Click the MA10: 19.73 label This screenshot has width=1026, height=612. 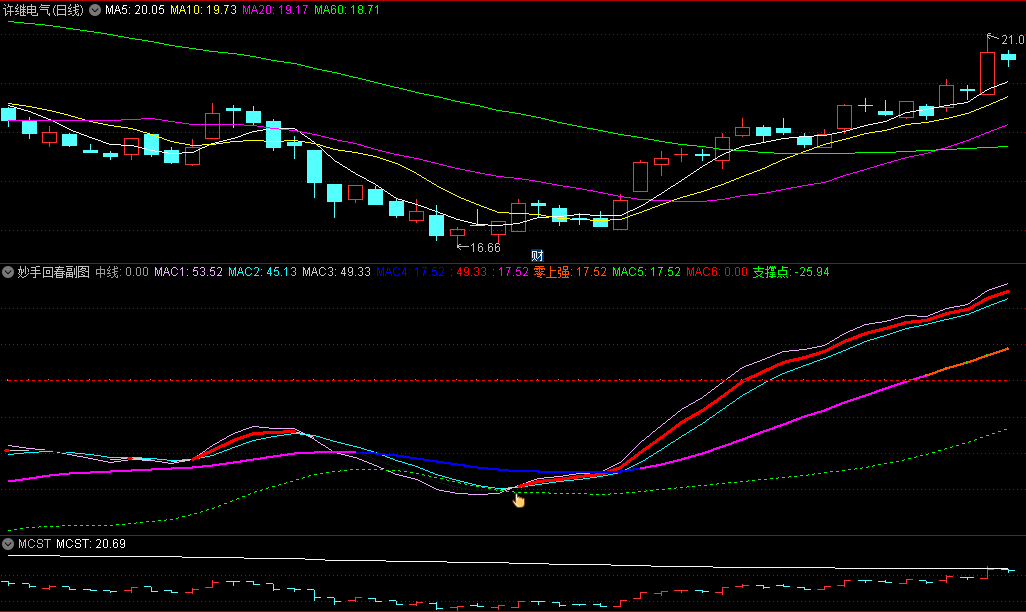tap(203, 10)
